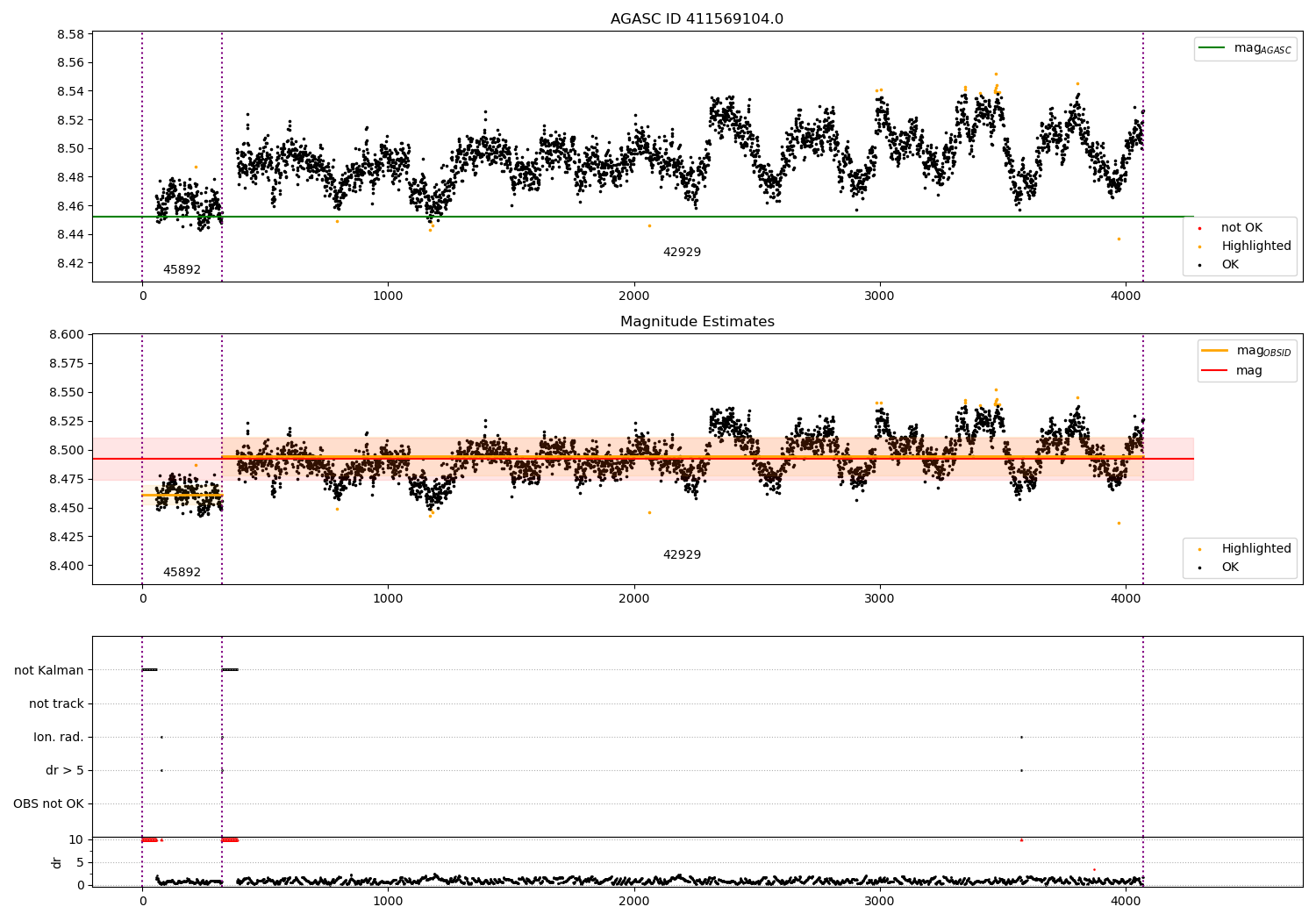Click the '8.475' y-axis tick label

[x=66, y=480]
